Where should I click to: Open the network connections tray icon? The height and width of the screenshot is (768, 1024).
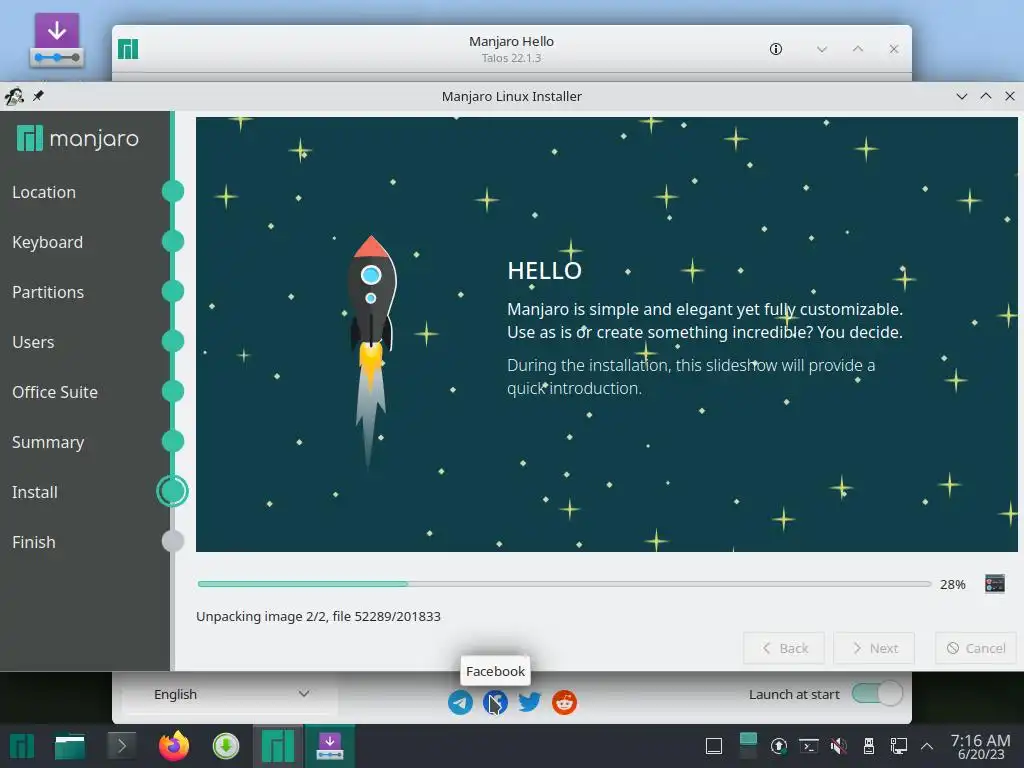click(899, 746)
